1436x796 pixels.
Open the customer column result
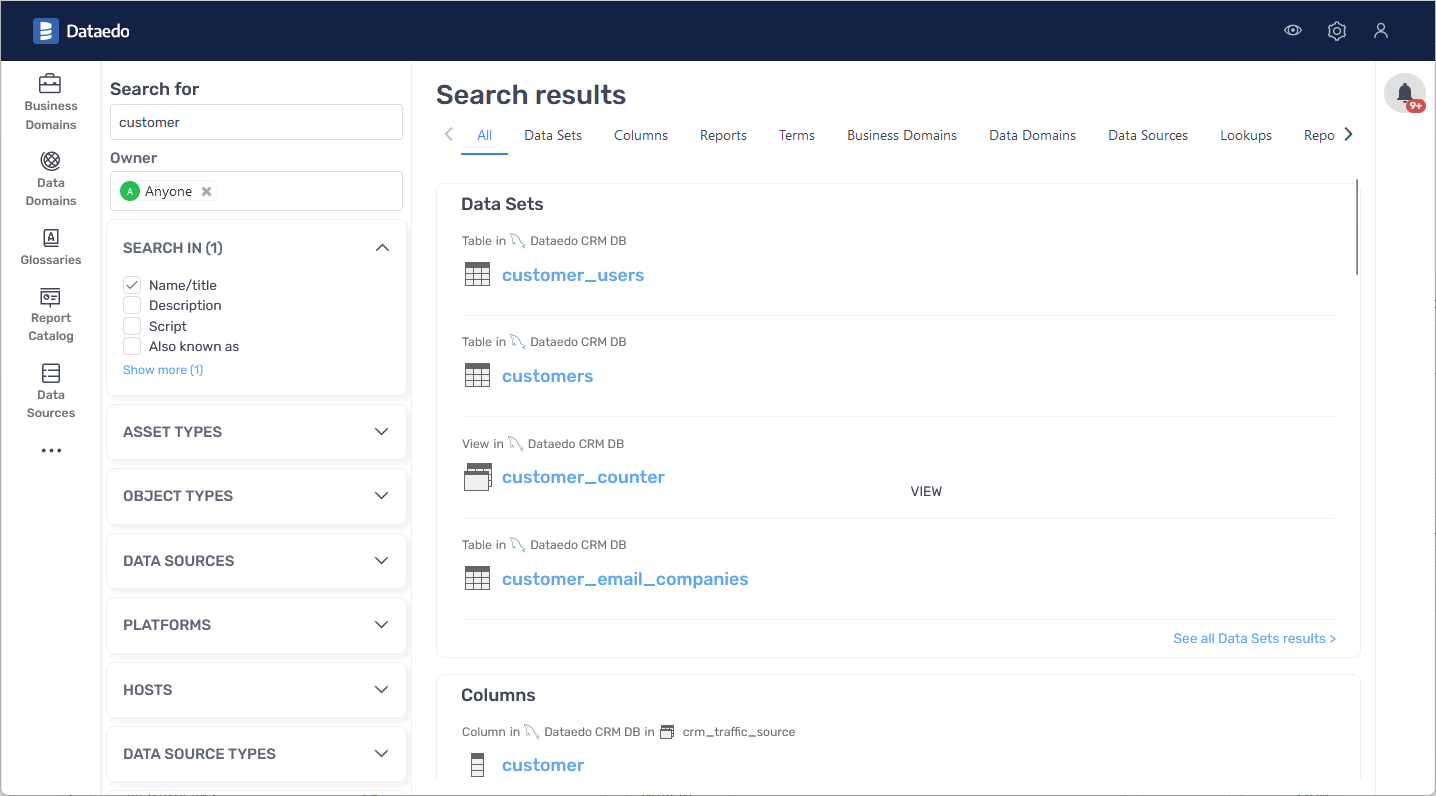[x=543, y=765]
